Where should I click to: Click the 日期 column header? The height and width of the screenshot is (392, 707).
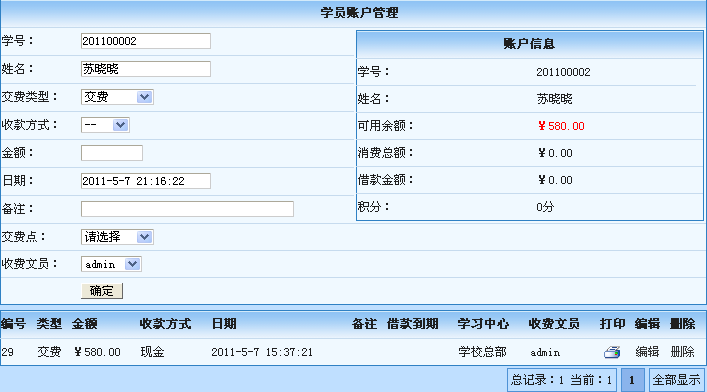pos(224,324)
